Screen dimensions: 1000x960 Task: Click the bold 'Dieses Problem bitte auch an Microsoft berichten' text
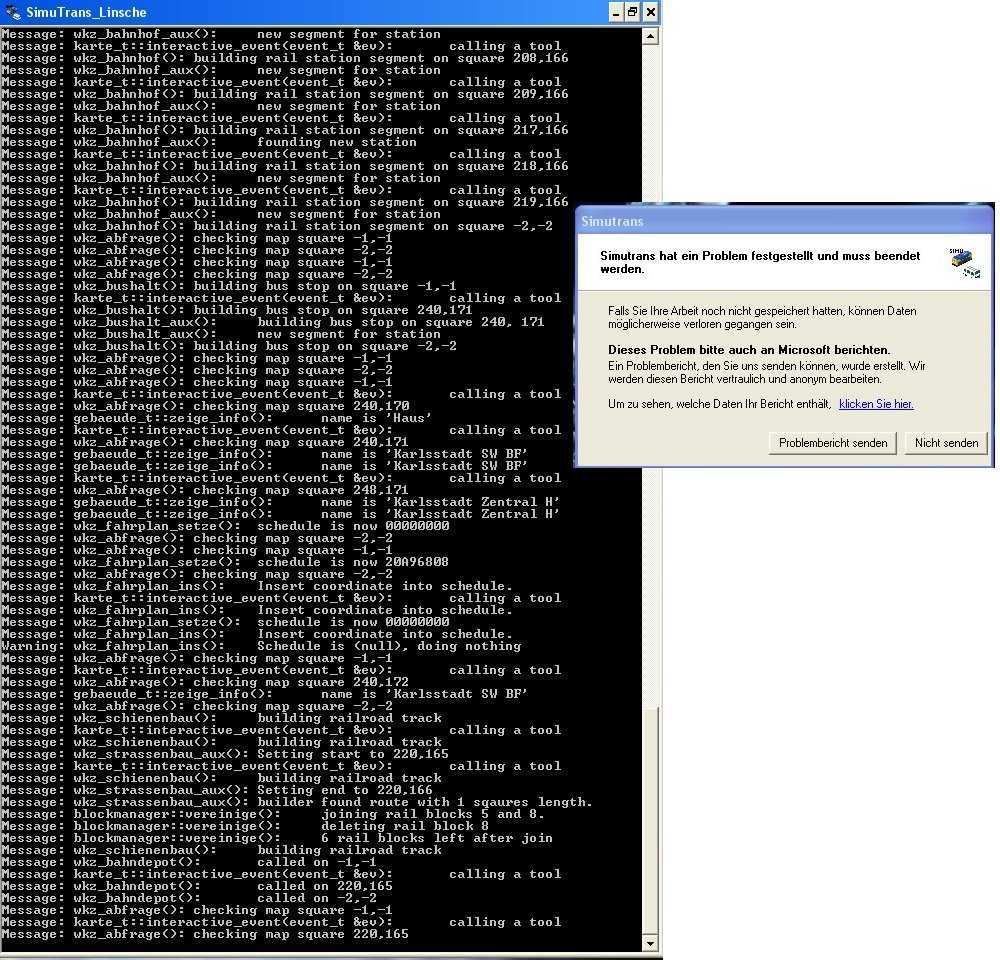749,350
